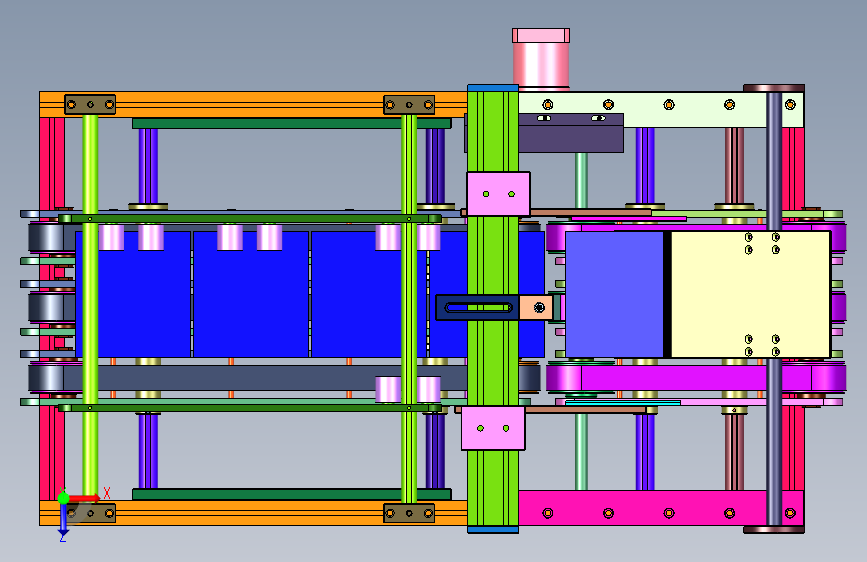The image size is (867, 562).
Task: Select the orange screw block next to the slotted bracket
Action: [x=536, y=308]
